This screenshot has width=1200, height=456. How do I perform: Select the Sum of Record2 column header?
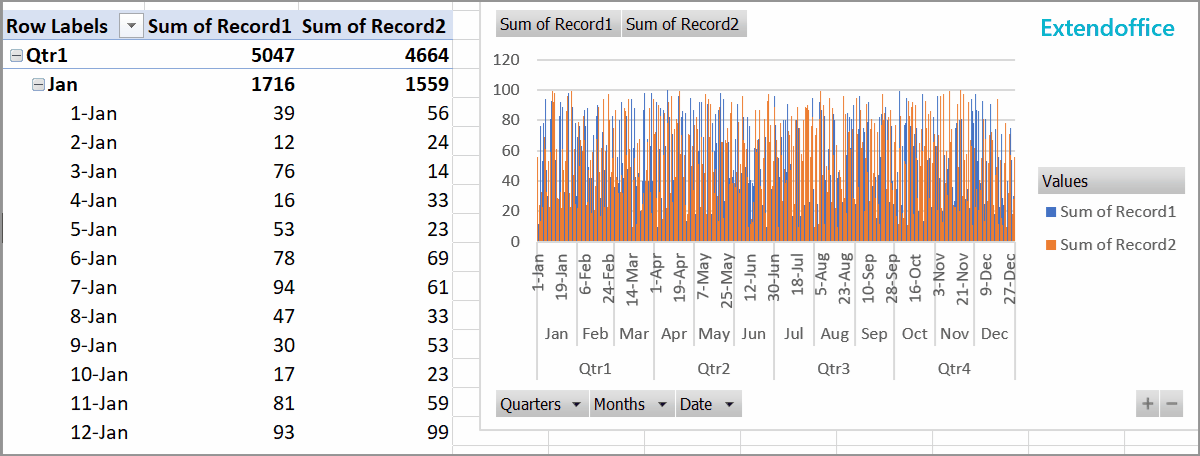(375, 27)
